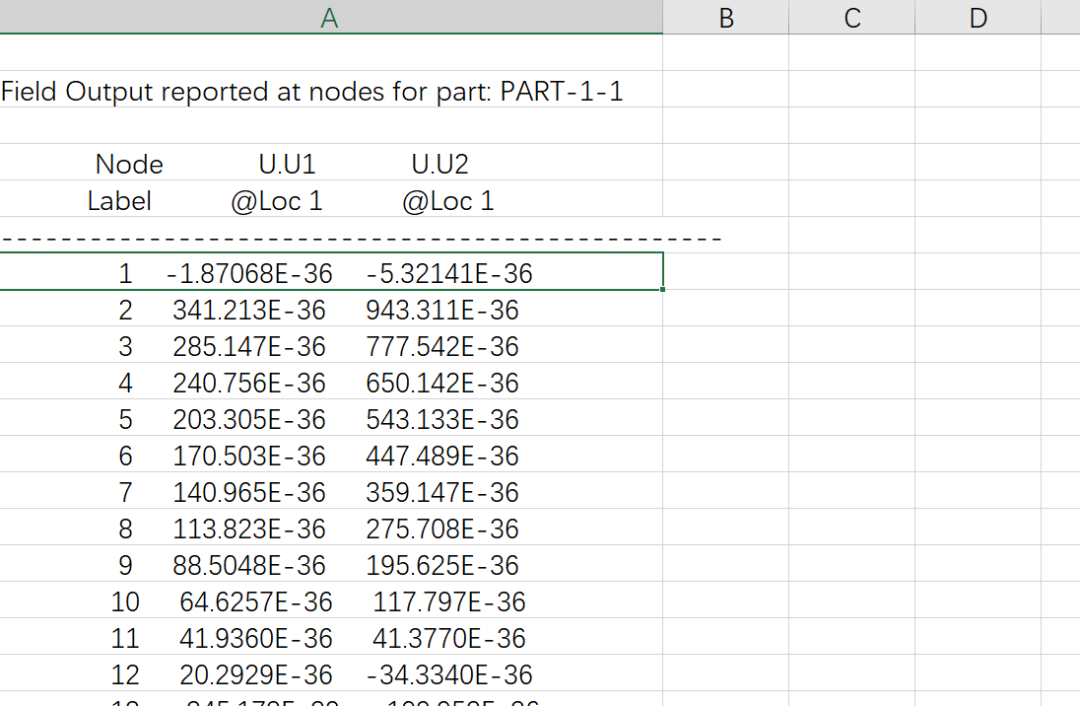Click the 'U.U1' column heading cell
This screenshot has width=1080, height=706.
283,163
